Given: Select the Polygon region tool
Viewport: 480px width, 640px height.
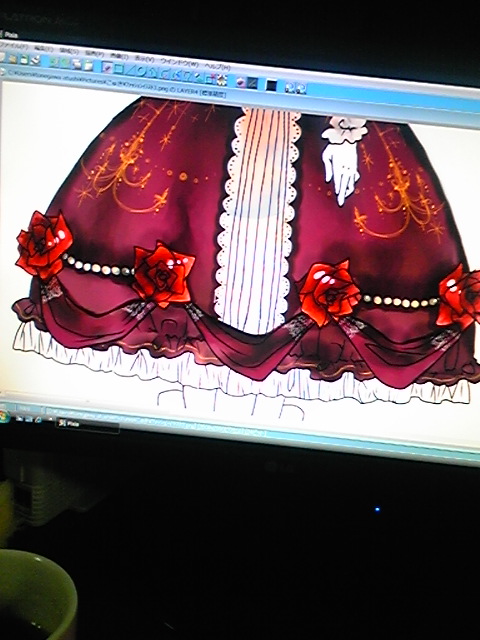Looking at the screenshot, I should point(152,73).
